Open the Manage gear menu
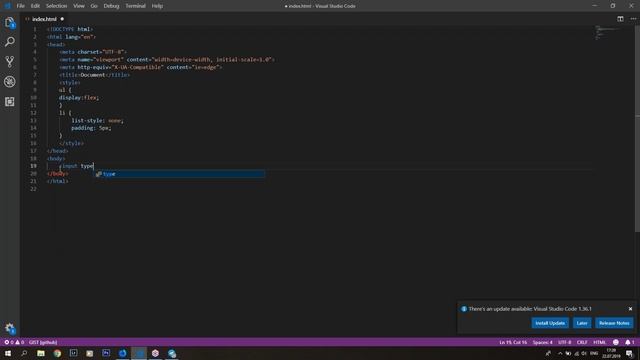The image size is (640, 360). [x=10, y=328]
